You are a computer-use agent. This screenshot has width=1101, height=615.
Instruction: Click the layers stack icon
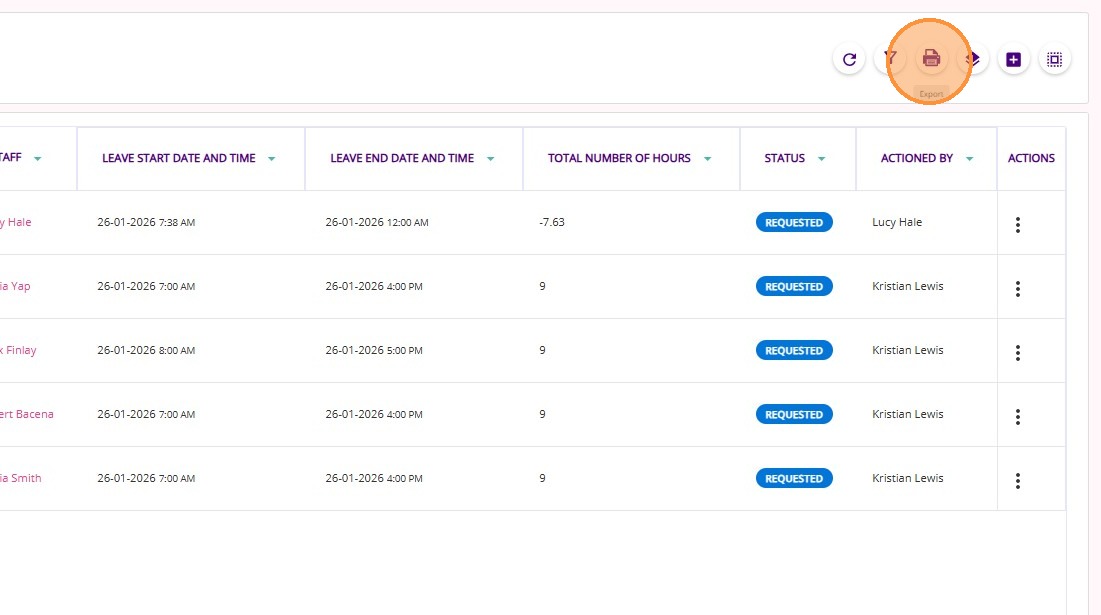pyautogui.click(x=972, y=60)
